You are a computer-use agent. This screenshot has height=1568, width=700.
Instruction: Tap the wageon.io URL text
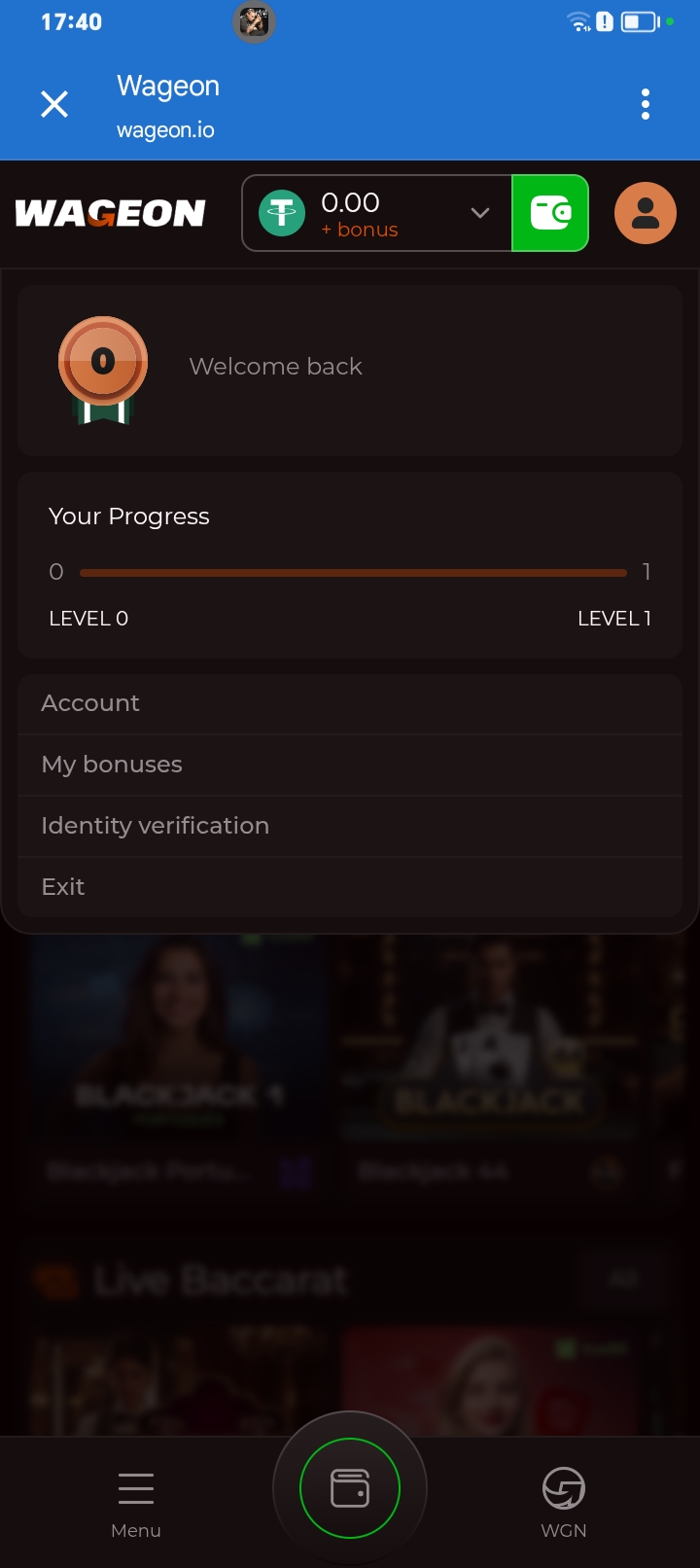tap(165, 130)
